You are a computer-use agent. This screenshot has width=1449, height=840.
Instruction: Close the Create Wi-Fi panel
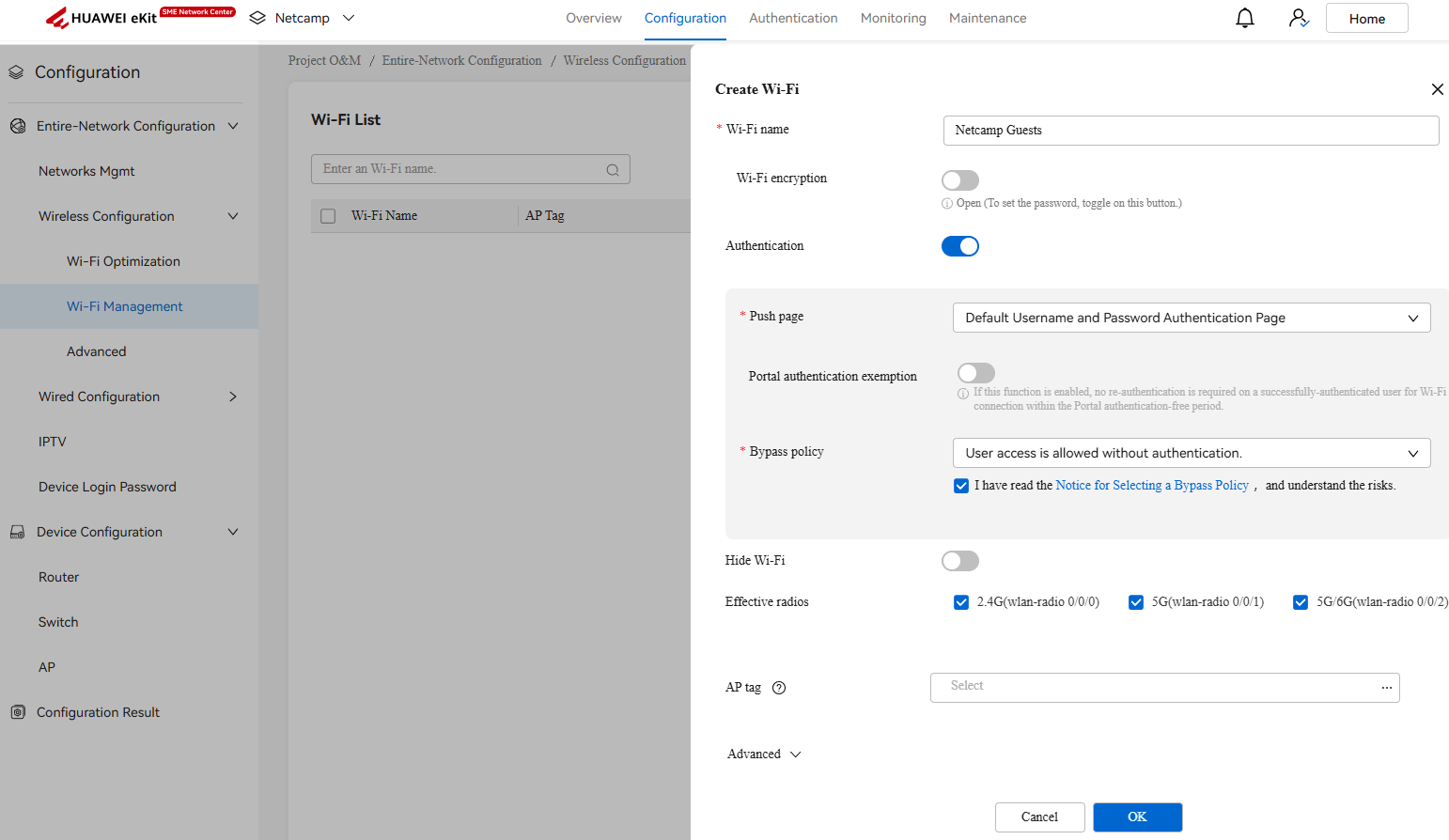point(1437,89)
